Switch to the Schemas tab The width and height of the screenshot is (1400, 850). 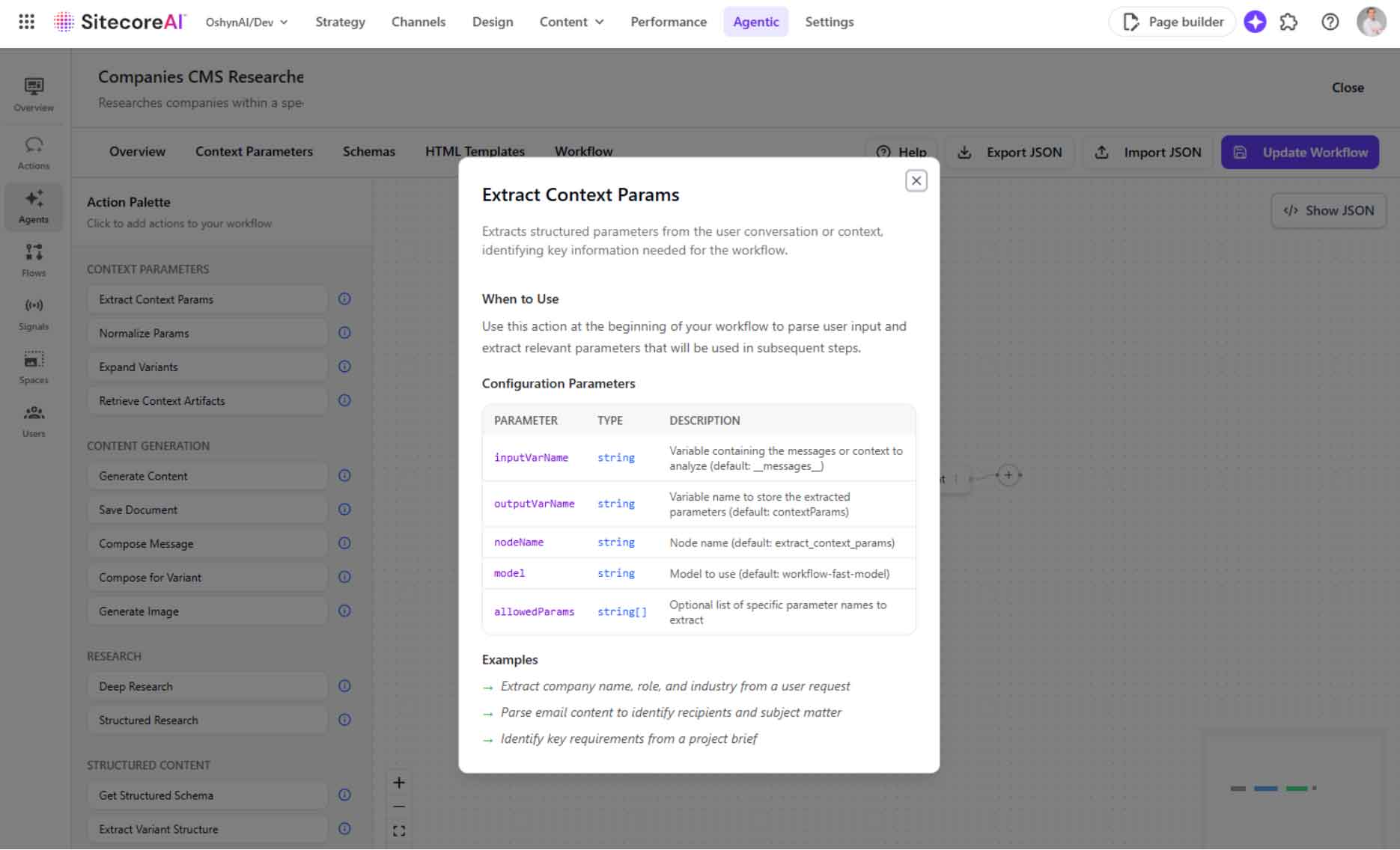[x=368, y=151]
